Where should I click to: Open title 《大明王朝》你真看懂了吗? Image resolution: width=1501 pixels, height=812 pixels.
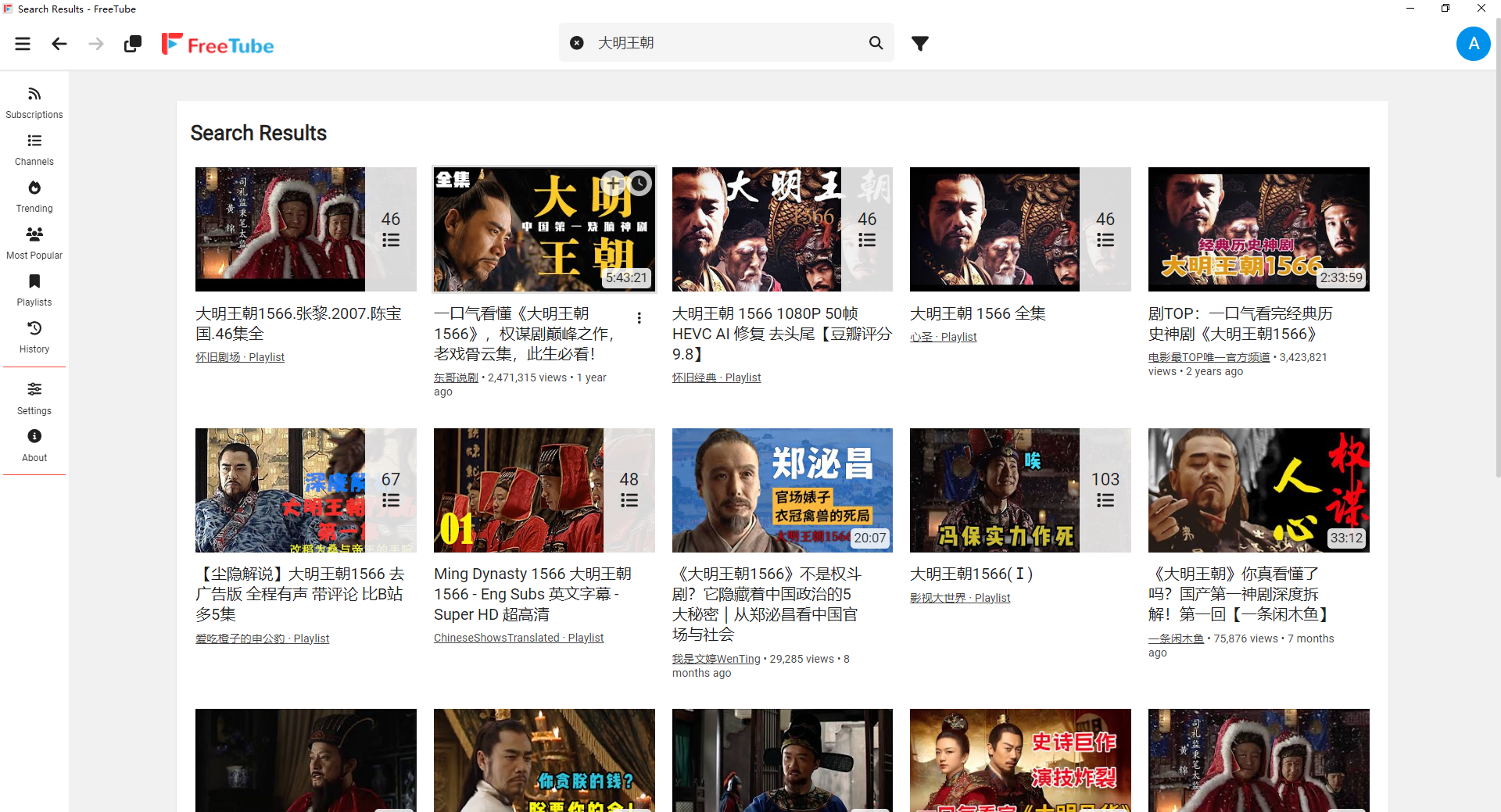coord(1240,594)
